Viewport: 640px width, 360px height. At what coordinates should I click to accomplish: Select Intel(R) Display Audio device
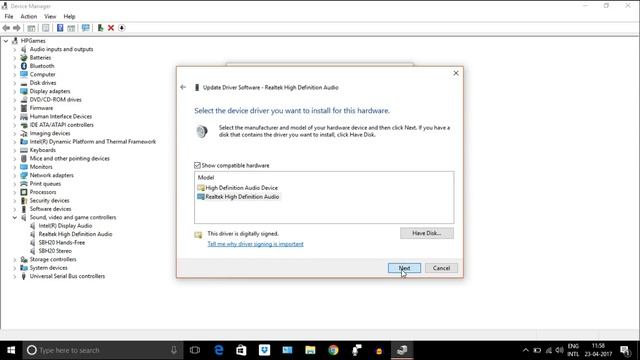click(x=65, y=226)
